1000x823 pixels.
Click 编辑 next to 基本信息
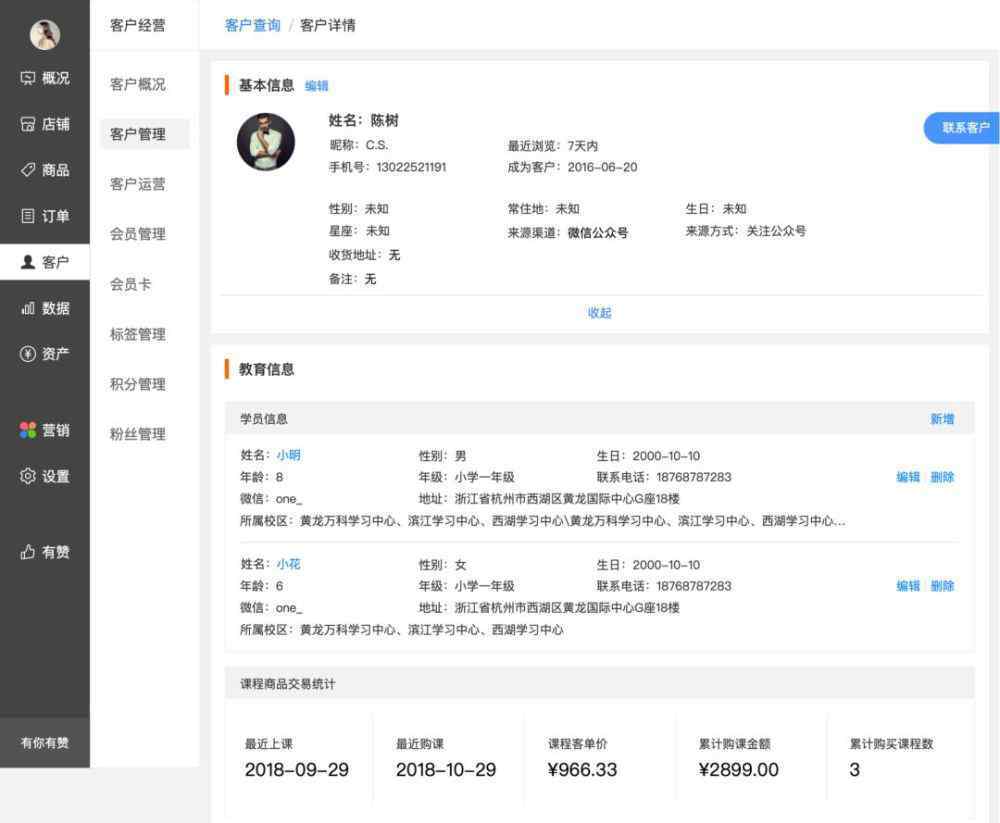316,86
